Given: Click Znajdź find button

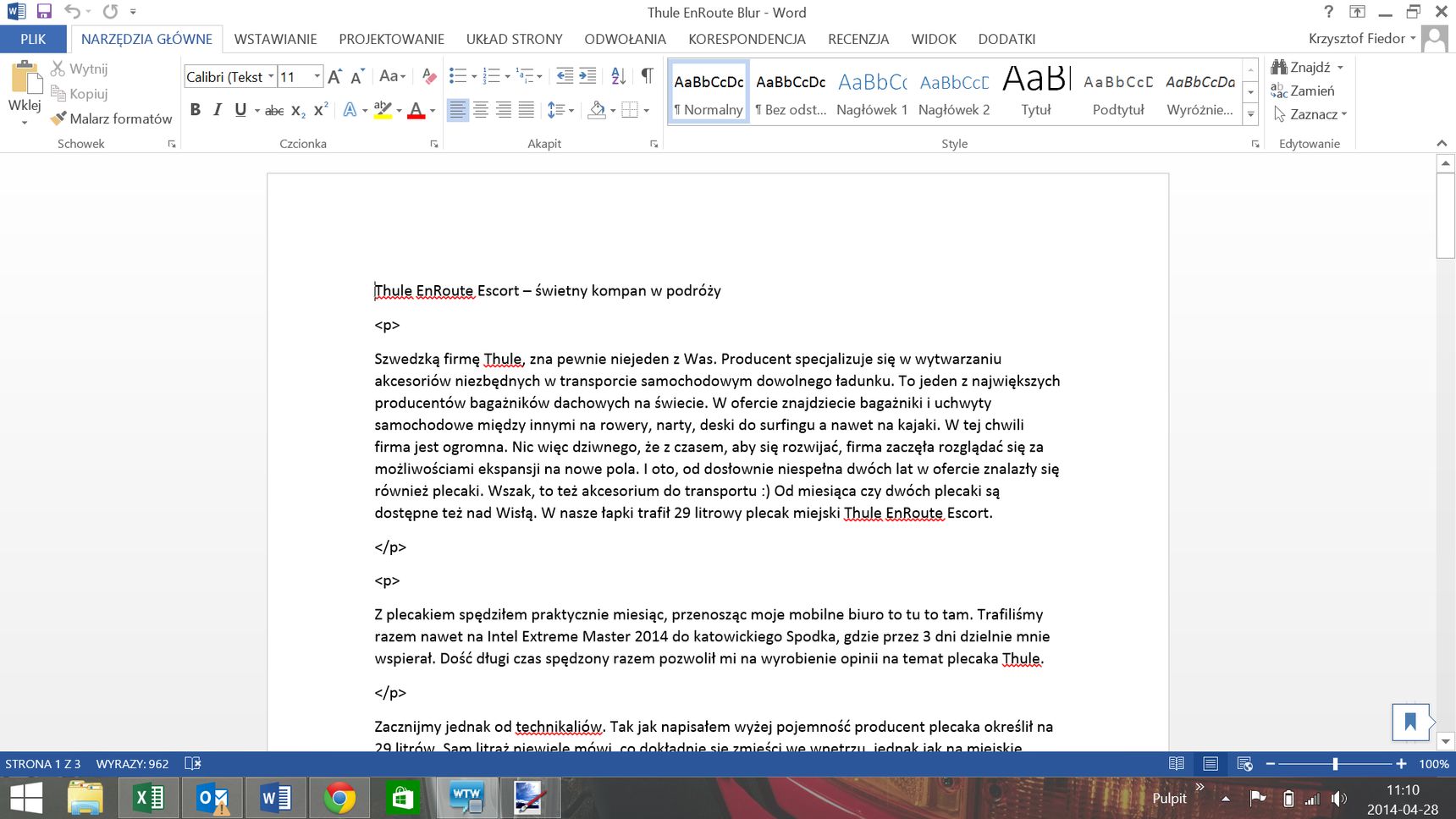Looking at the screenshot, I should point(1301,67).
